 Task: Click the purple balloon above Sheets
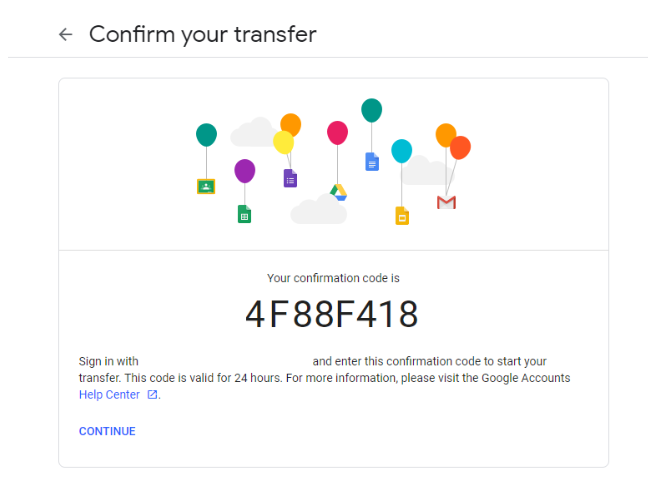click(x=245, y=170)
